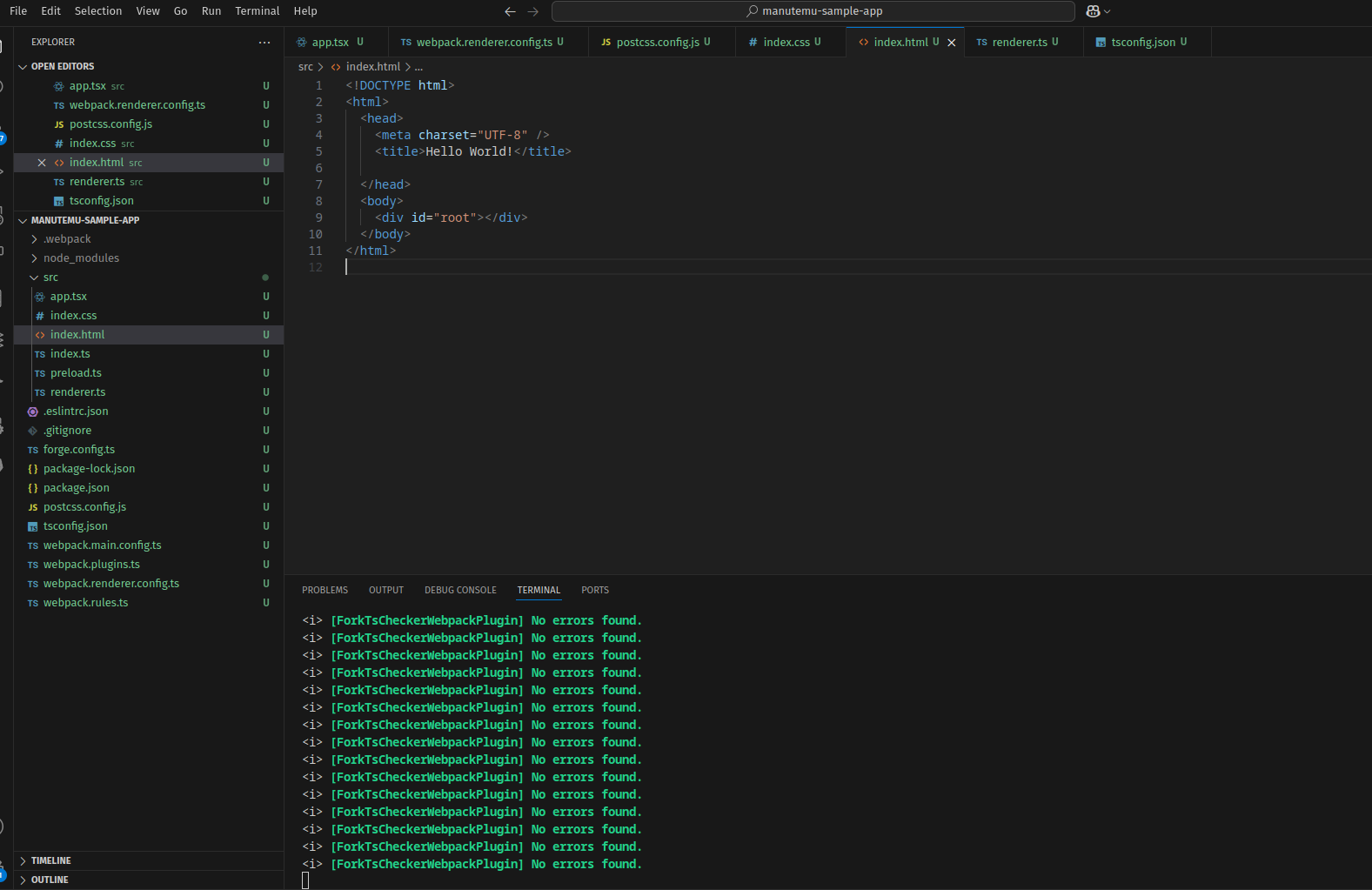
Task: Open the Selection menu
Action: click(98, 11)
